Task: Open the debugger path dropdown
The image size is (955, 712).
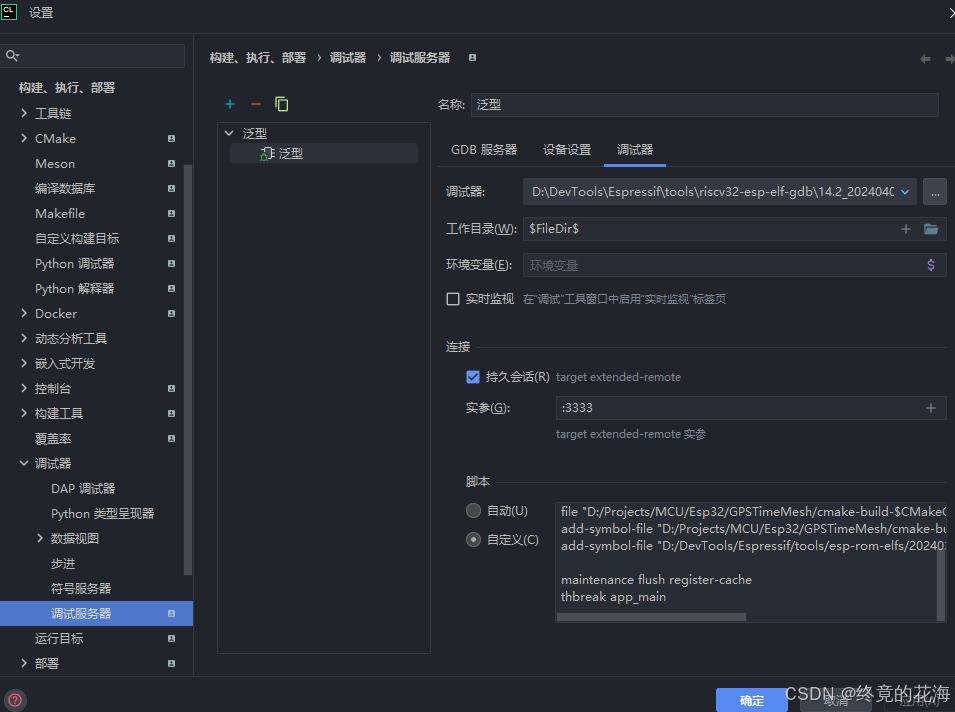Action: tap(905, 192)
